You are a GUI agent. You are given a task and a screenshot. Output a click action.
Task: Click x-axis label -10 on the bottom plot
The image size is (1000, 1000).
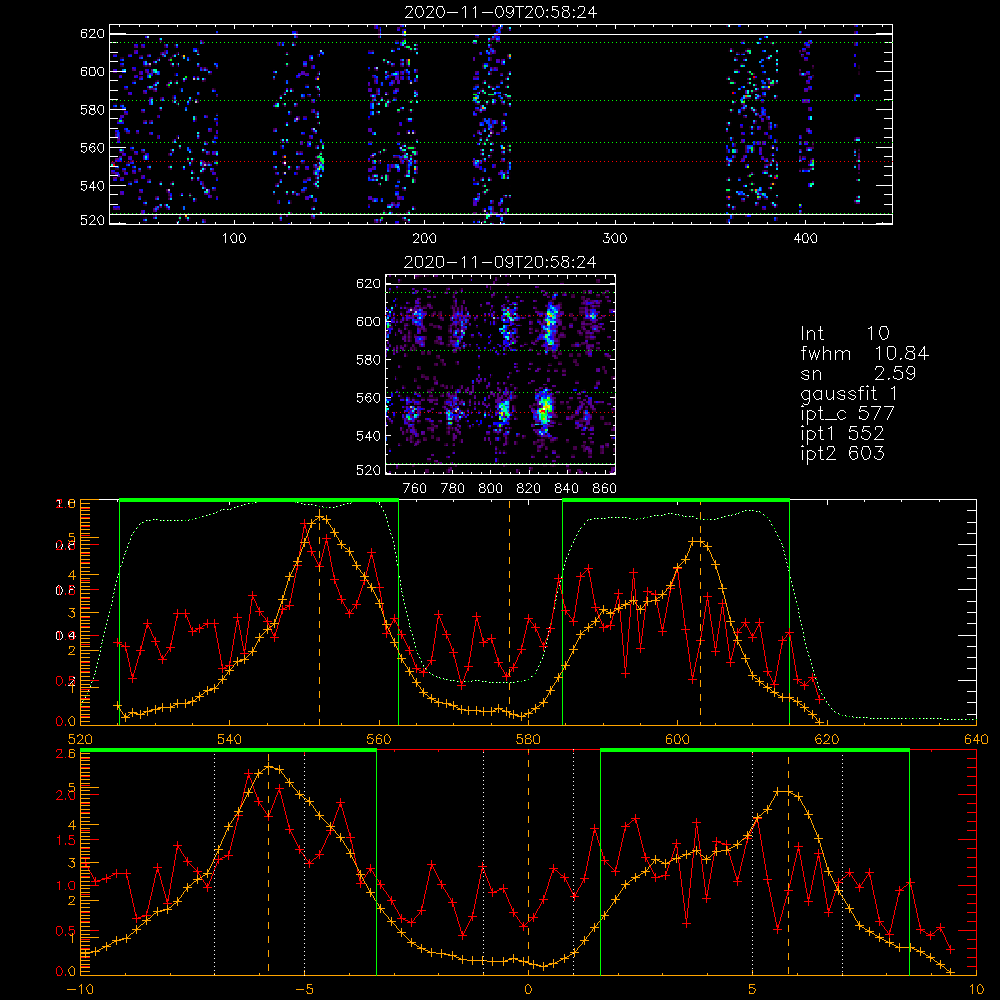[x=80, y=990]
